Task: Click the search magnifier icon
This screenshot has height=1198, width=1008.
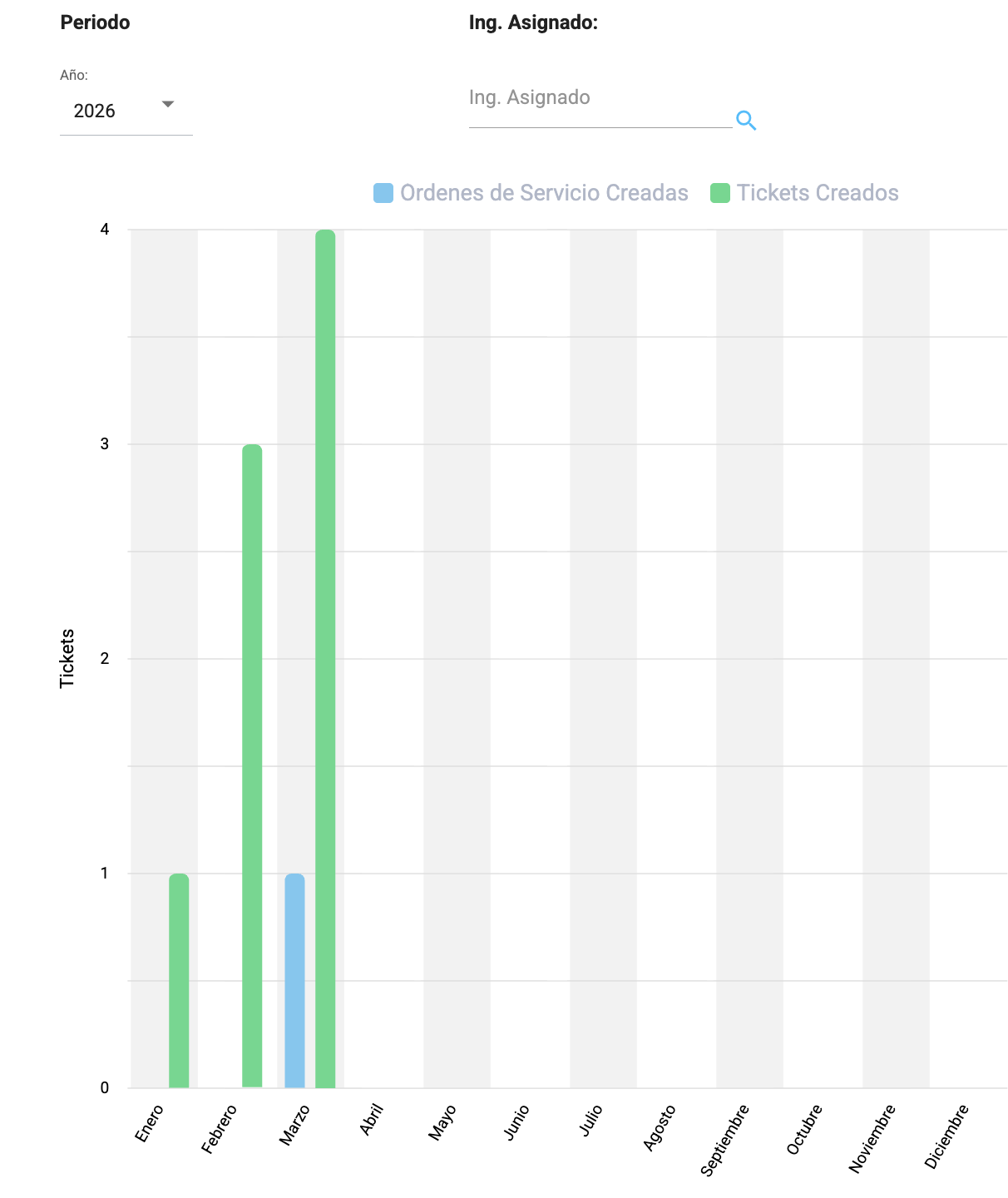Action: (746, 121)
